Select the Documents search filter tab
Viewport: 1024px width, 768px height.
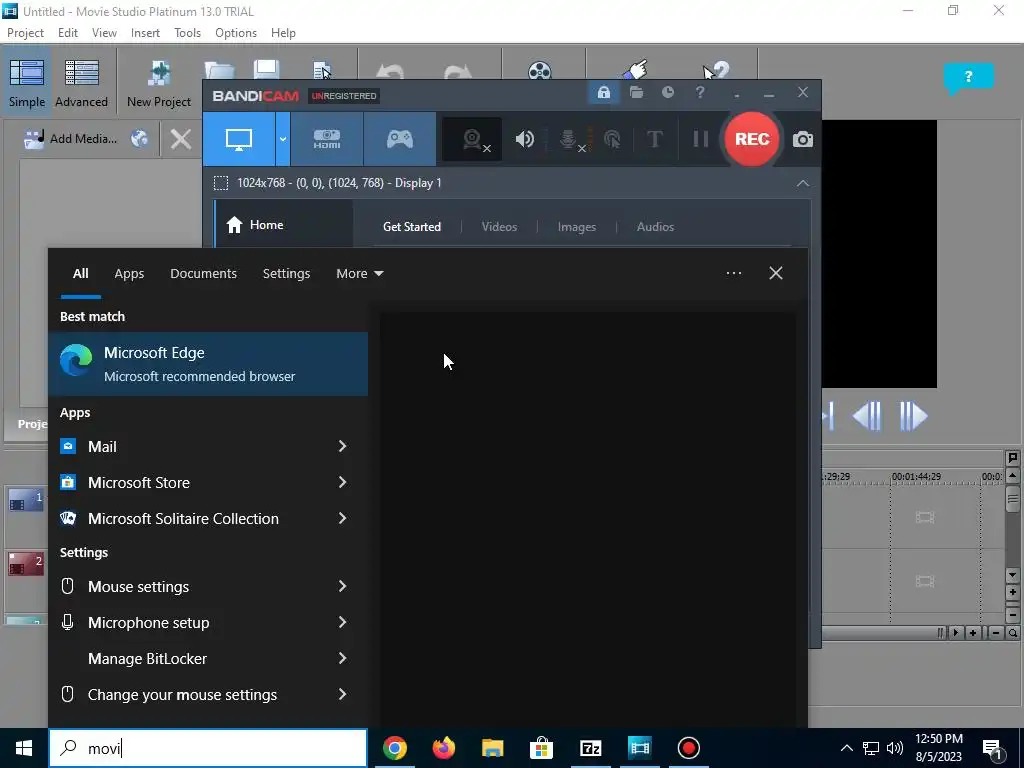(x=203, y=274)
